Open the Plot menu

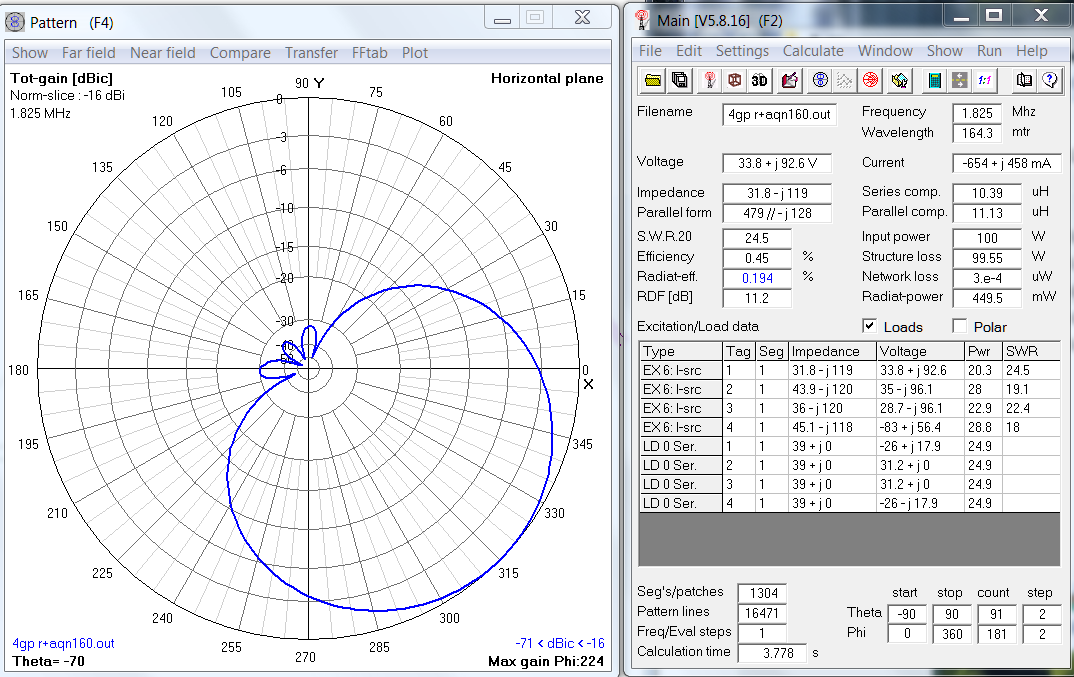[x=414, y=53]
